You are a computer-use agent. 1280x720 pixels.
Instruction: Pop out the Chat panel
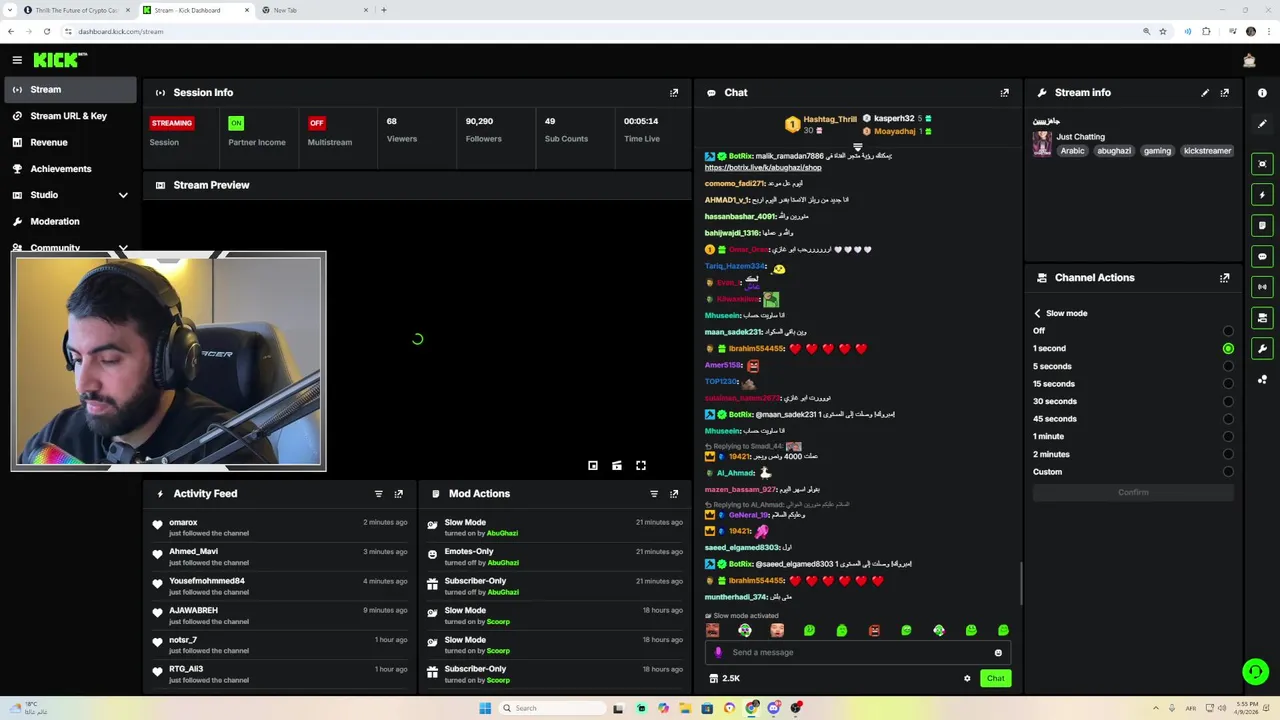coord(1004,93)
